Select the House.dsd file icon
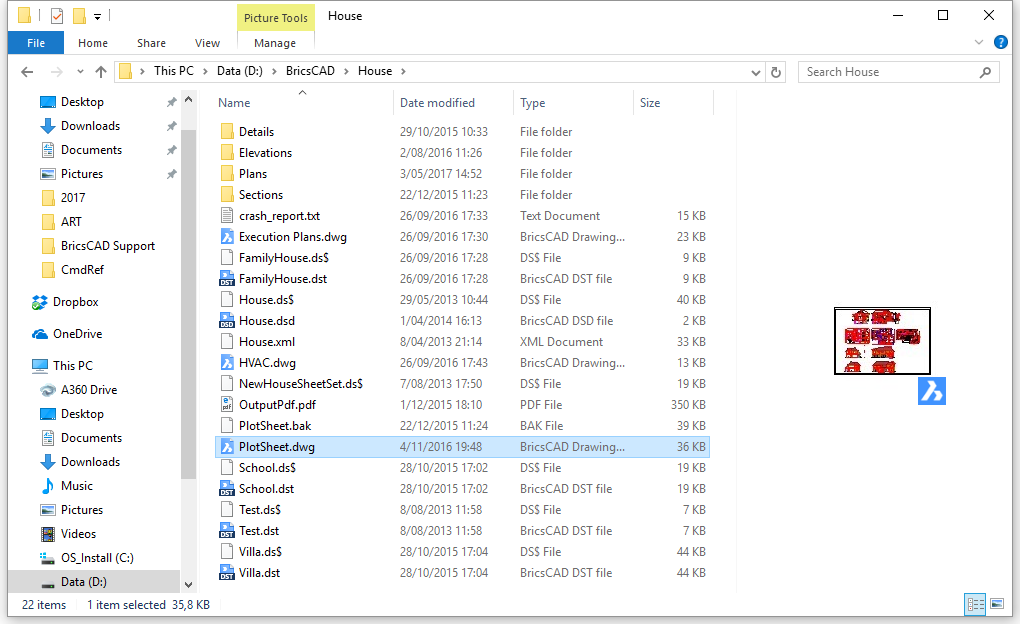Viewport: 1020px width, 624px height. point(227,321)
